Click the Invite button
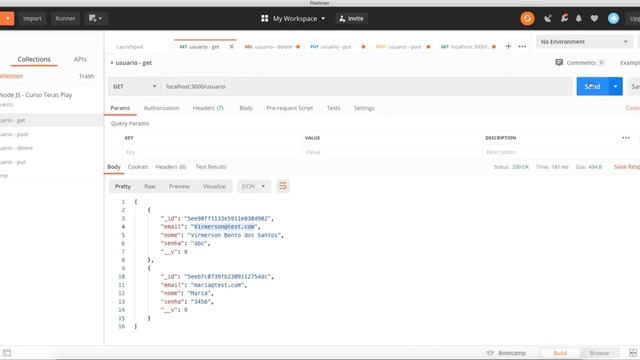Image resolution: width=640 pixels, height=360 pixels. tap(351, 18)
